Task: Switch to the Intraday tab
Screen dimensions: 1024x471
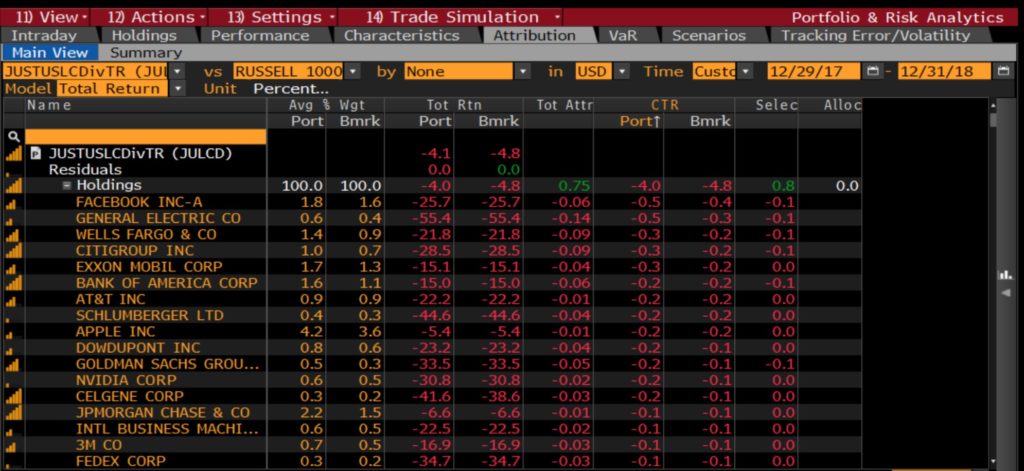Action: pos(44,36)
